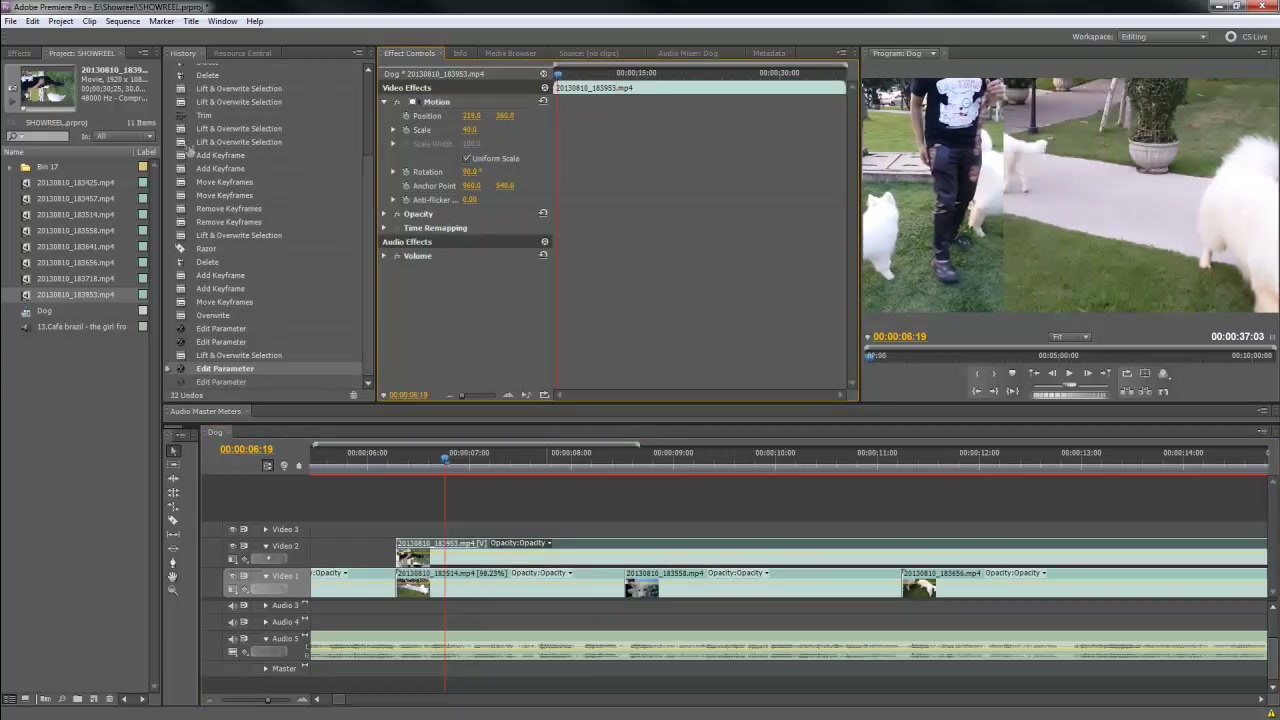Mute Audio 3 track speaker icon
The image size is (1280, 720).
click(233, 605)
